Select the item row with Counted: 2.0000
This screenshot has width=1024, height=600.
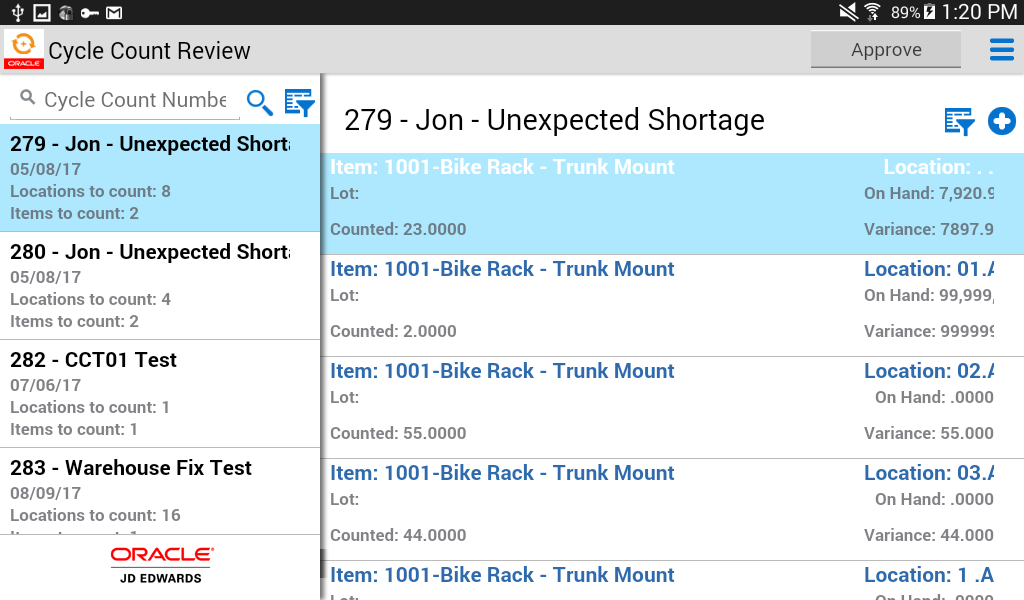[673, 306]
